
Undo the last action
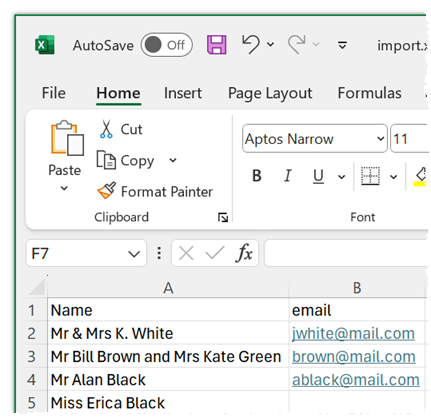click(x=251, y=44)
